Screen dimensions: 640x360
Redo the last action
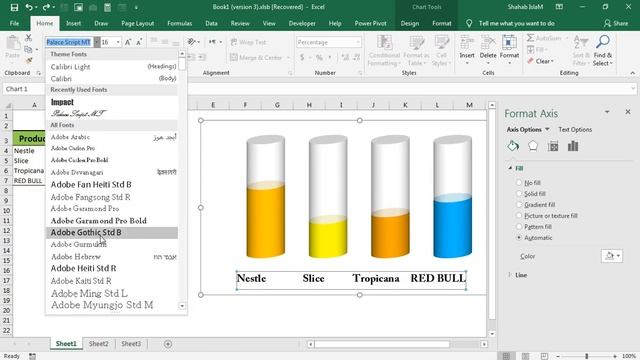[46, 7]
